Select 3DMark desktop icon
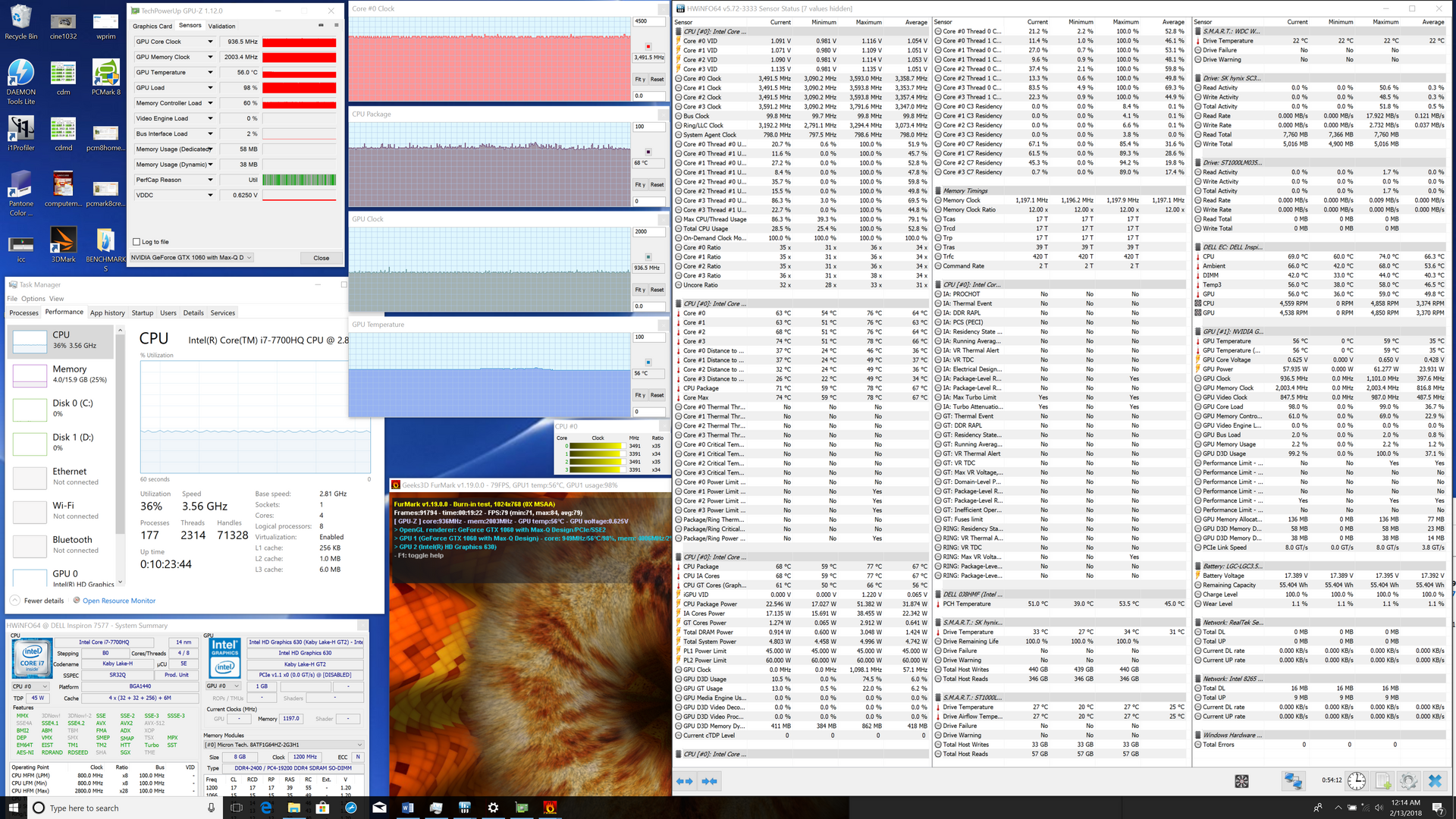Viewport: 1456px width, 819px height. click(64, 244)
